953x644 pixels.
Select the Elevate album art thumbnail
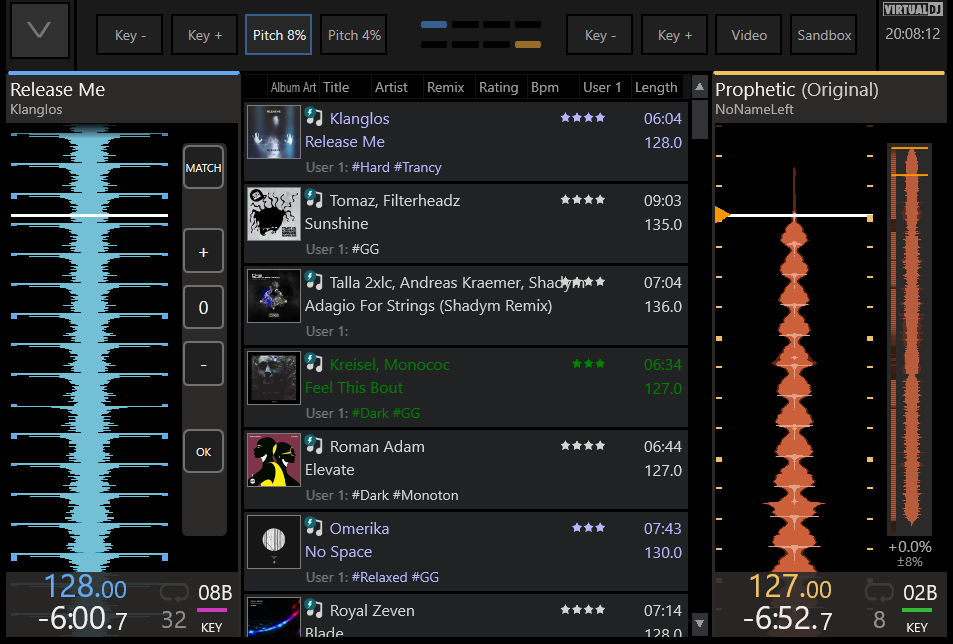(274, 460)
